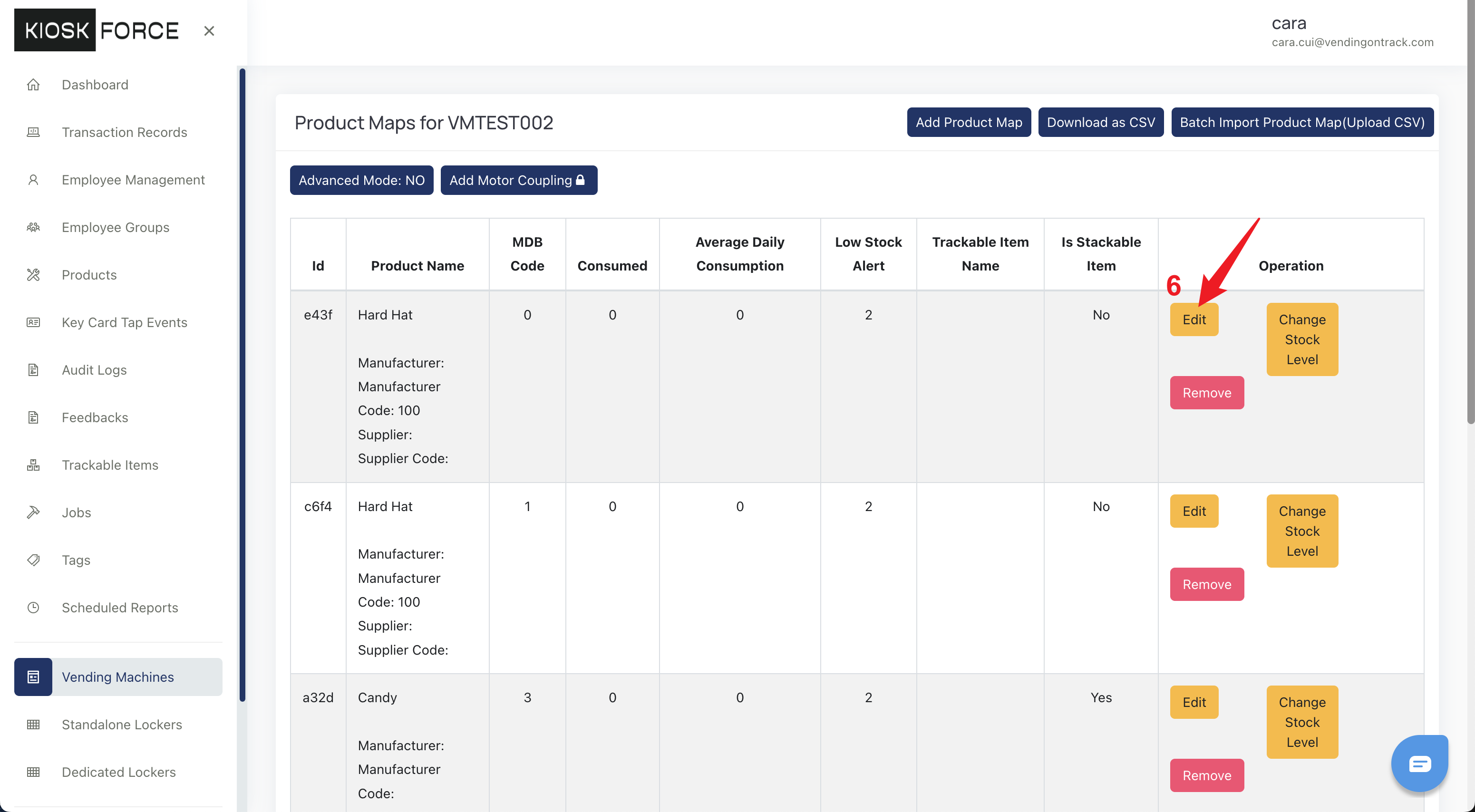Remove the c6f4 Hard Hat row
The height and width of the screenshot is (812, 1475).
point(1207,584)
